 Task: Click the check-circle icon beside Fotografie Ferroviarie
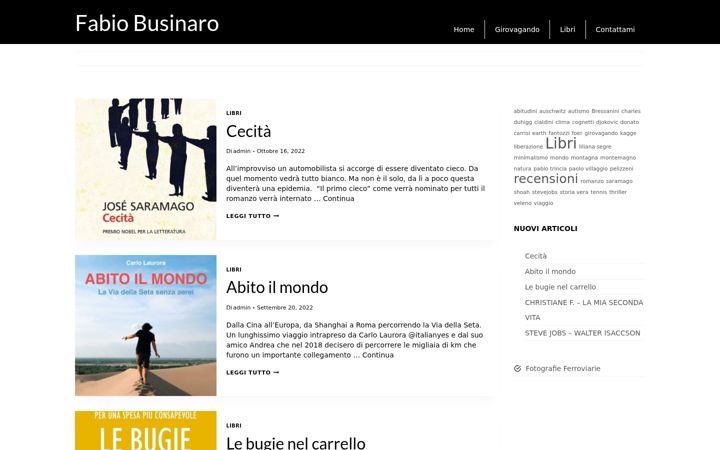click(518, 368)
